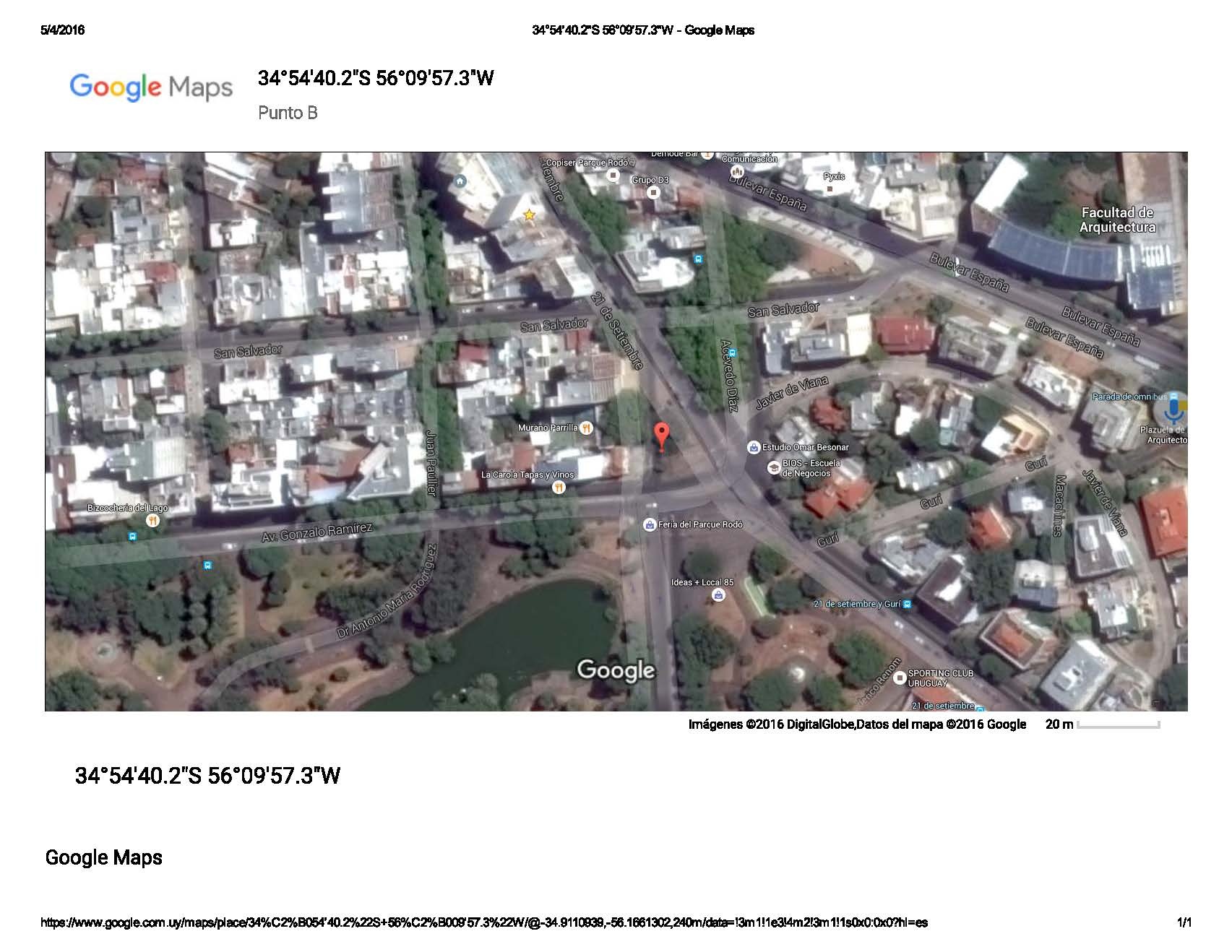Click the page title in top header
This screenshot has height=952, width=1232.
643,30
